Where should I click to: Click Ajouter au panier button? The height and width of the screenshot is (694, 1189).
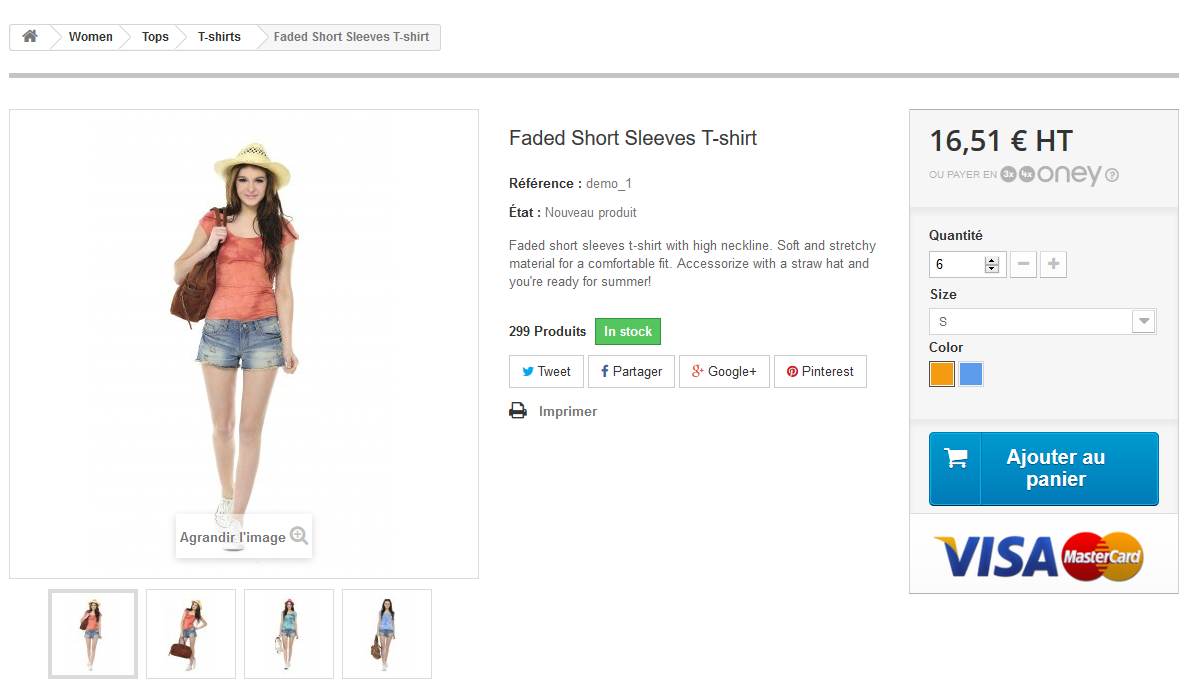click(x=1043, y=469)
